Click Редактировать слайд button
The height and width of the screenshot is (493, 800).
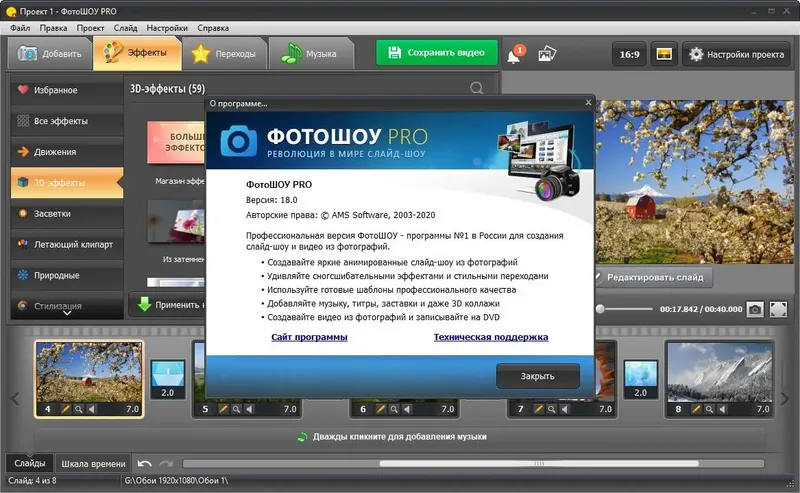[652, 277]
